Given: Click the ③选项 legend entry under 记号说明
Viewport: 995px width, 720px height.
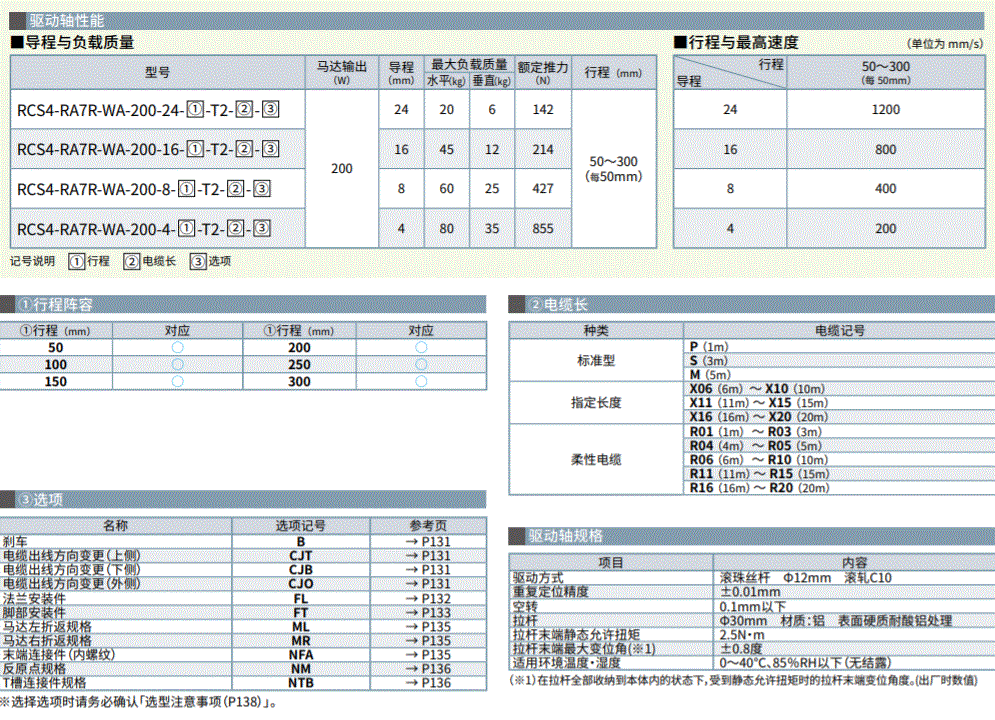Looking at the screenshot, I should (x=210, y=261).
